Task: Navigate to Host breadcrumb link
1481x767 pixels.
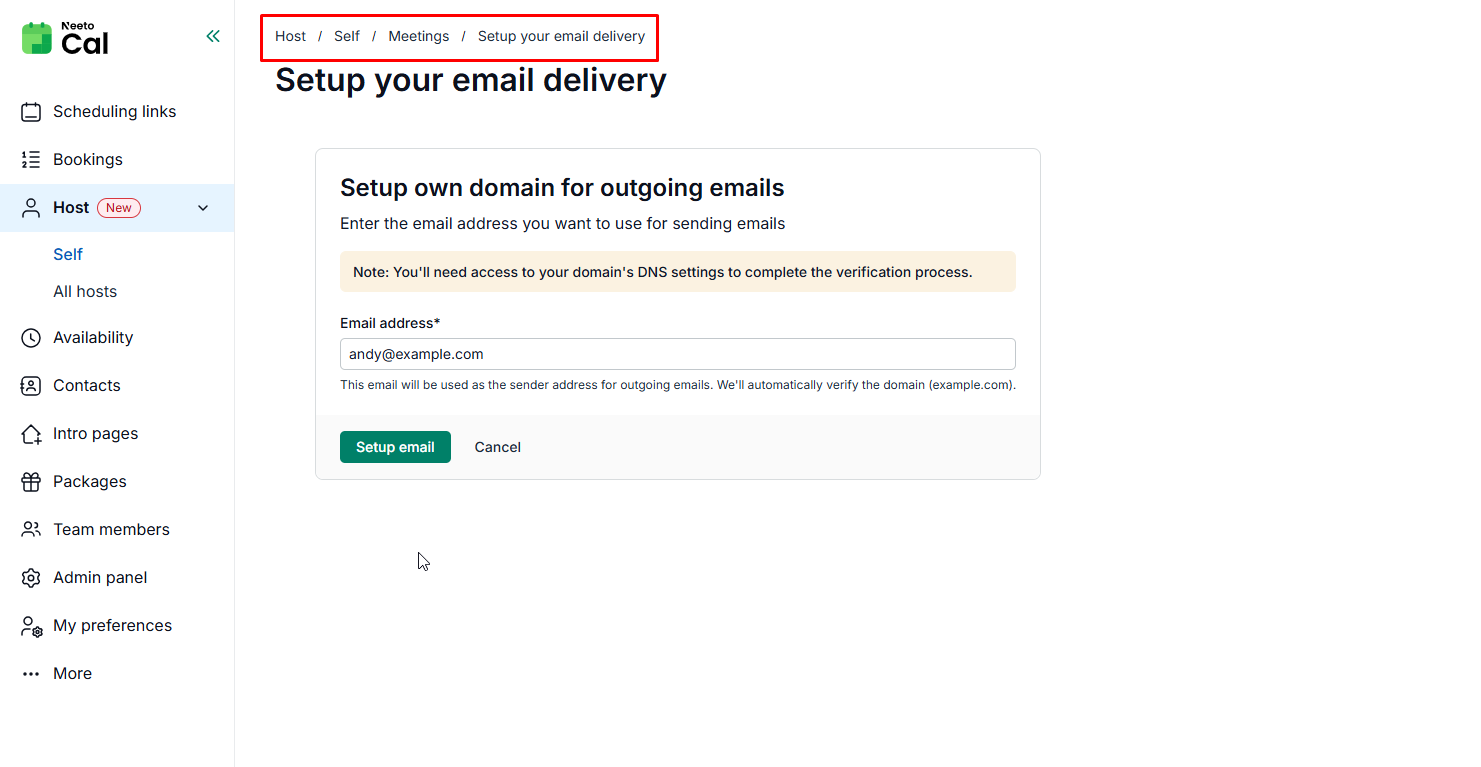Action: [x=290, y=36]
